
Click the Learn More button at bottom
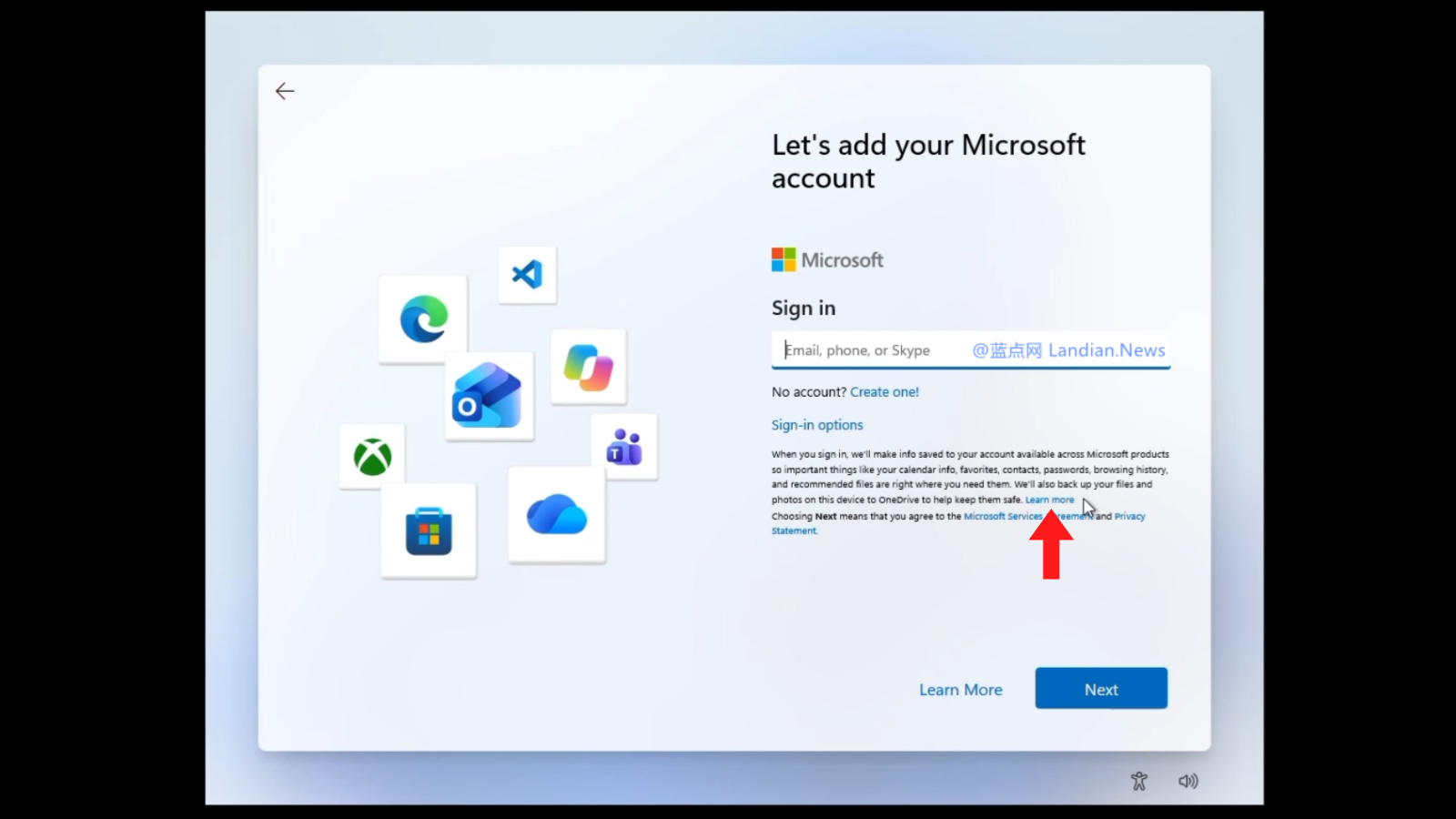point(961,690)
